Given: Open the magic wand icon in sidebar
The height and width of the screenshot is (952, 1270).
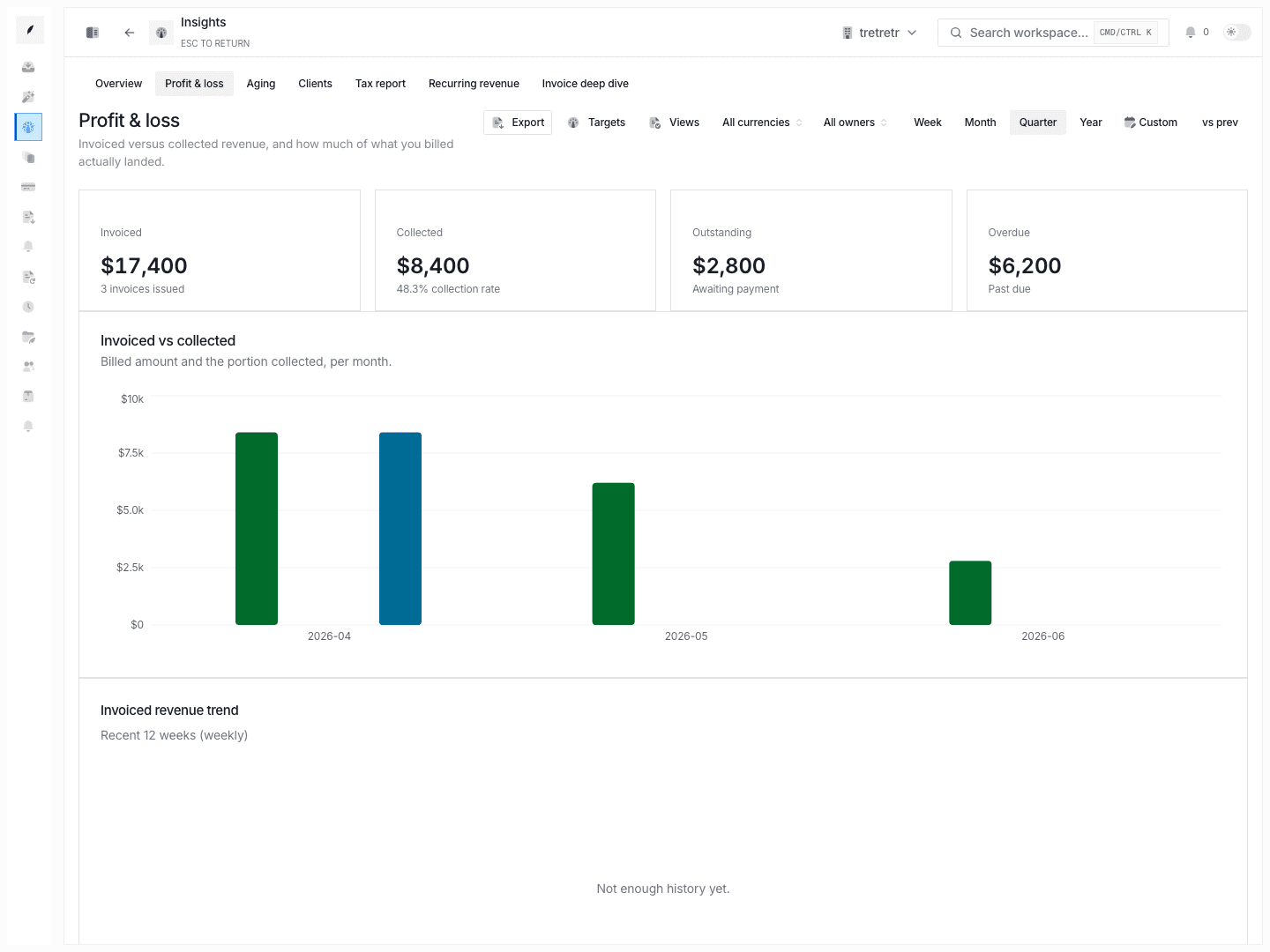Looking at the screenshot, I should coord(28,97).
